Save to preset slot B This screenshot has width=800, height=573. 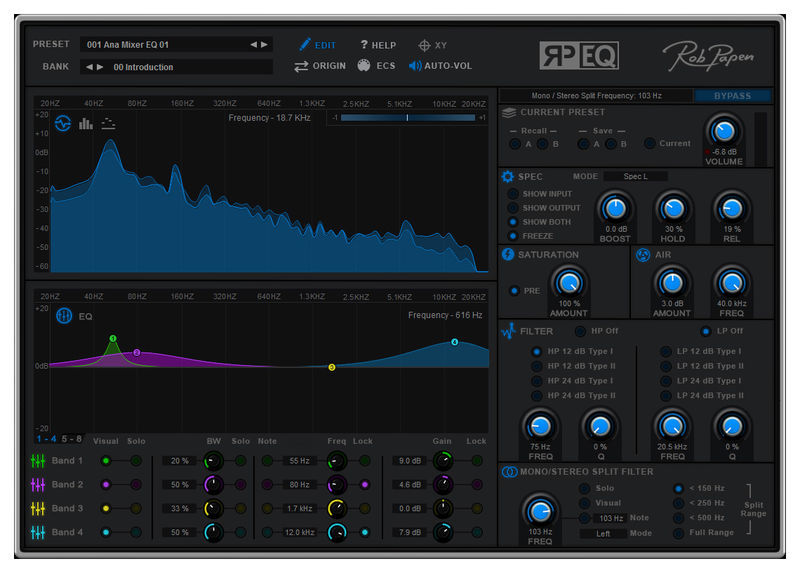[x=610, y=144]
